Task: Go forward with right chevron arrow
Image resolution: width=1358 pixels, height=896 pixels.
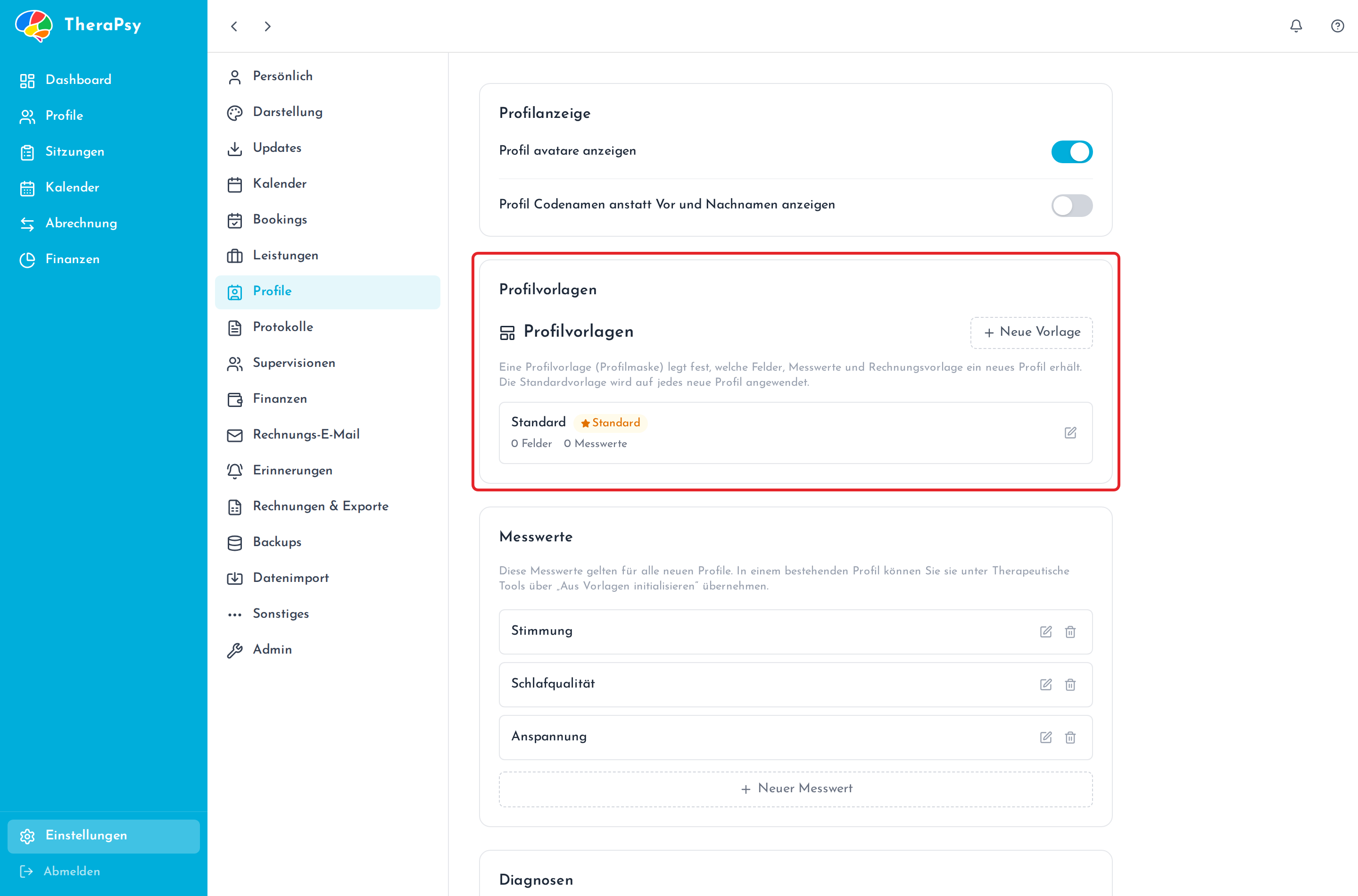Action: 267,26
